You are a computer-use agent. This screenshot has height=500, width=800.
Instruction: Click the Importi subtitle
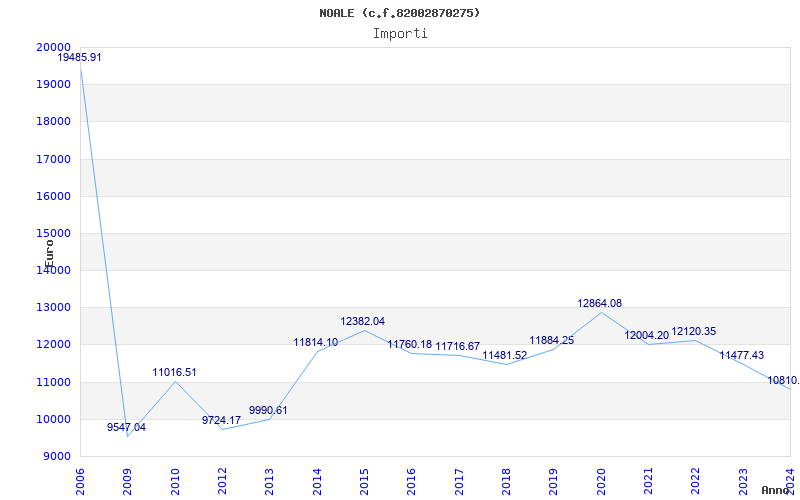400,34
